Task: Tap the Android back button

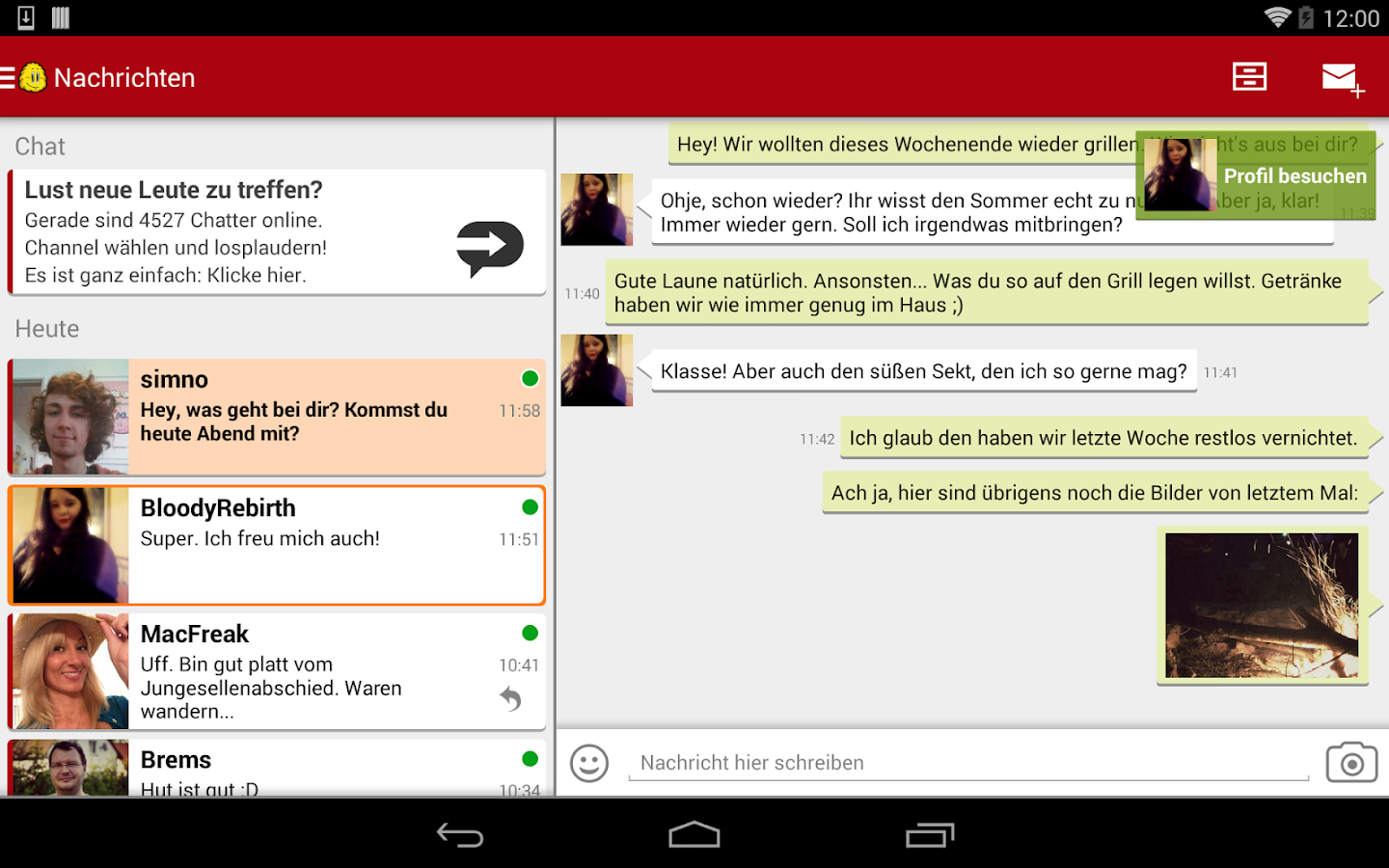Action: coord(460,834)
